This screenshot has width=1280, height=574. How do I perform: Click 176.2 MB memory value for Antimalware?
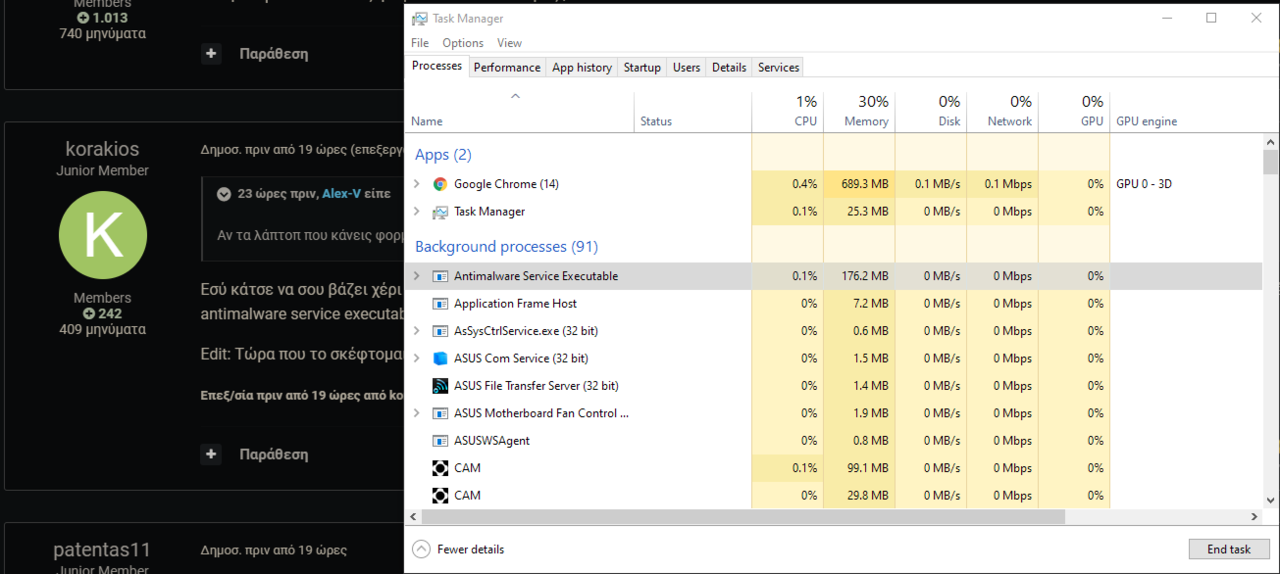pyautogui.click(x=863, y=276)
